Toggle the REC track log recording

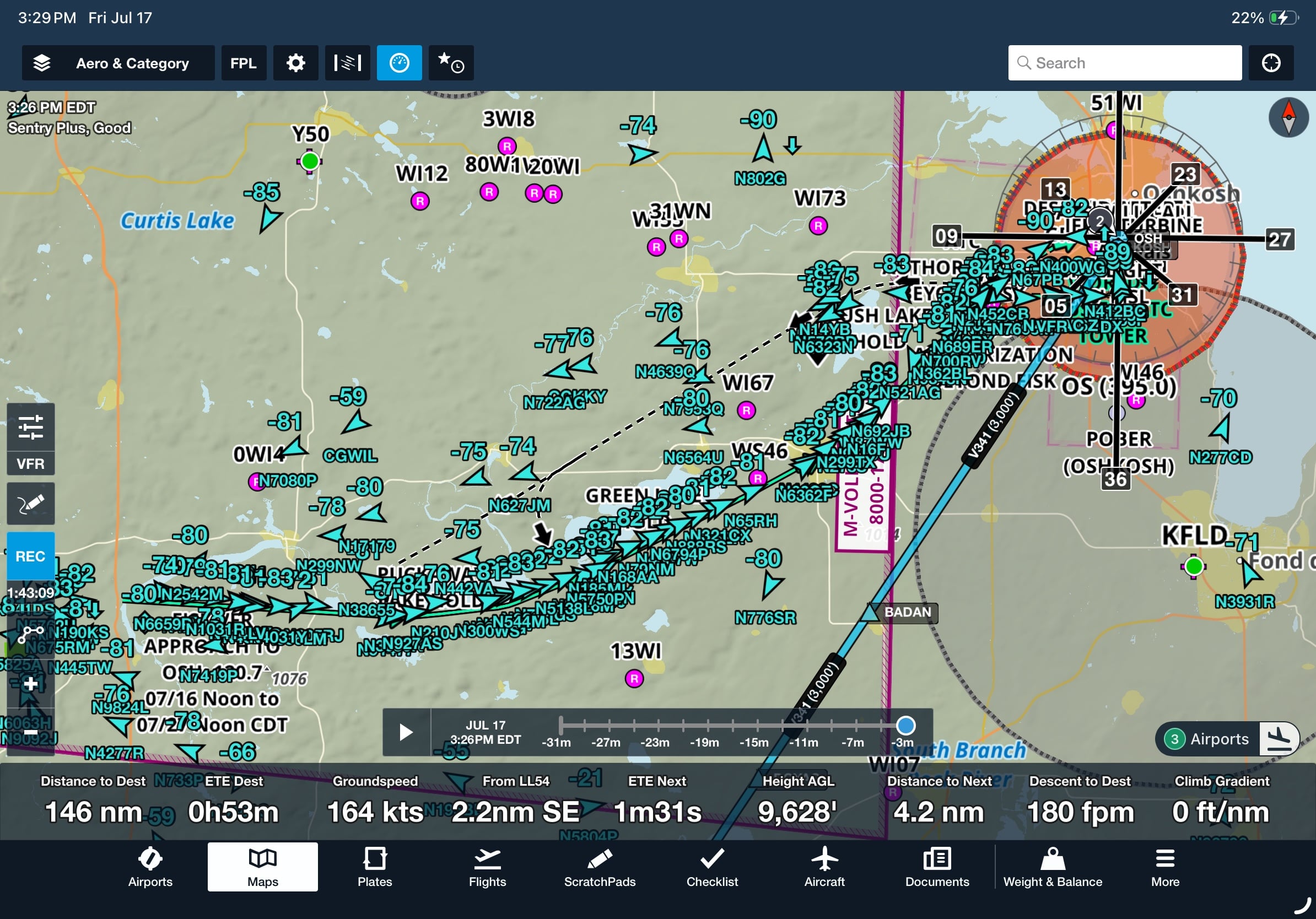pyautogui.click(x=31, y=556)
